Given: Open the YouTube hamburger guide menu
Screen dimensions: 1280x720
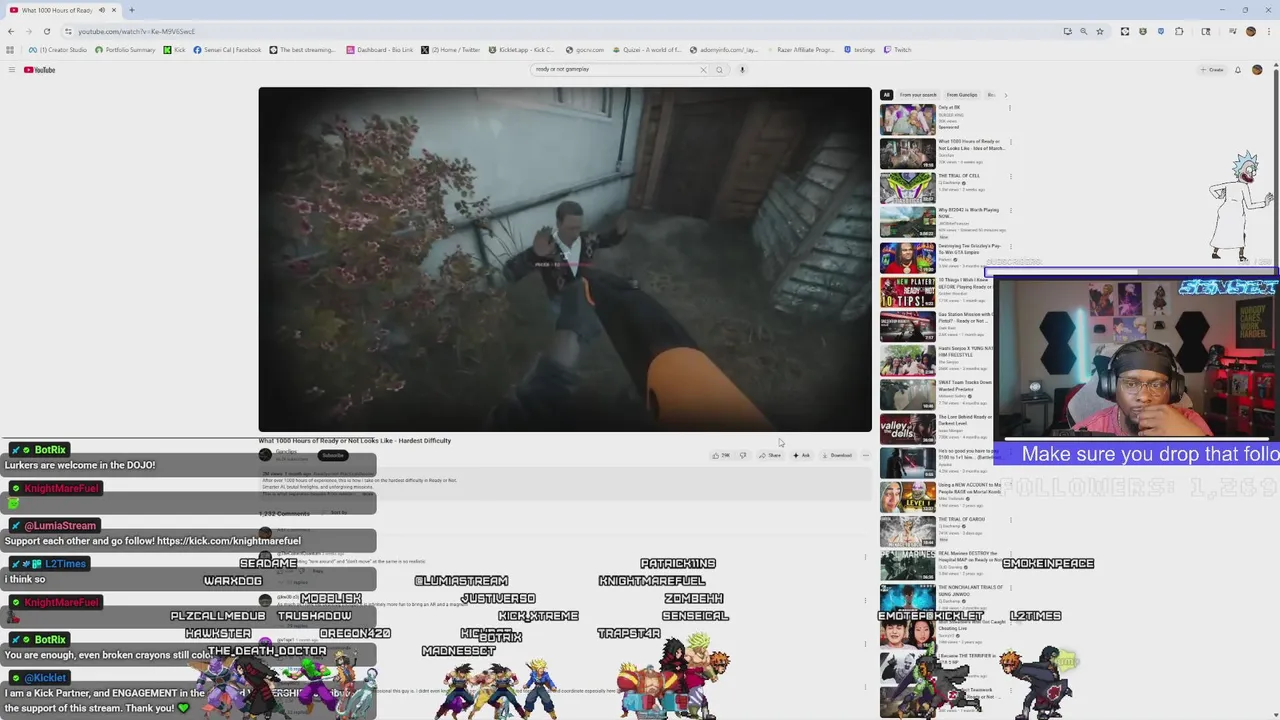Looking at the screenshot, I should click(x=12, y=70).
